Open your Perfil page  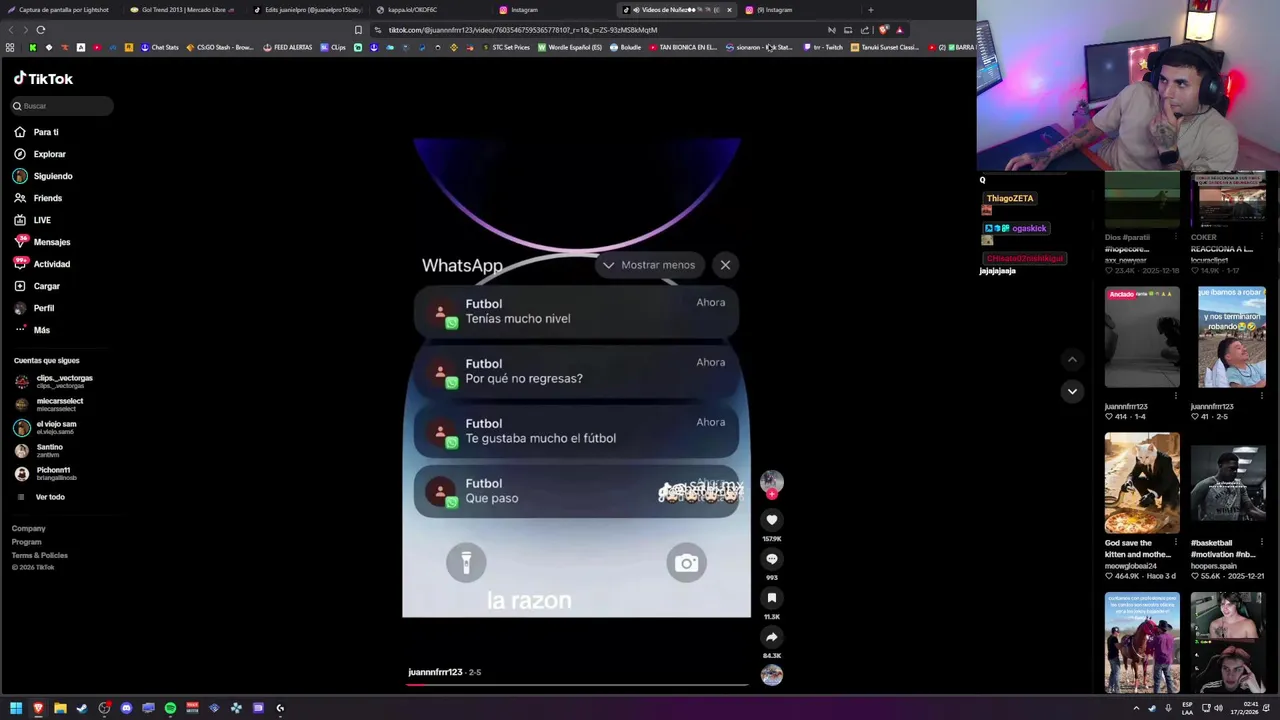click(x=34, y=308)
